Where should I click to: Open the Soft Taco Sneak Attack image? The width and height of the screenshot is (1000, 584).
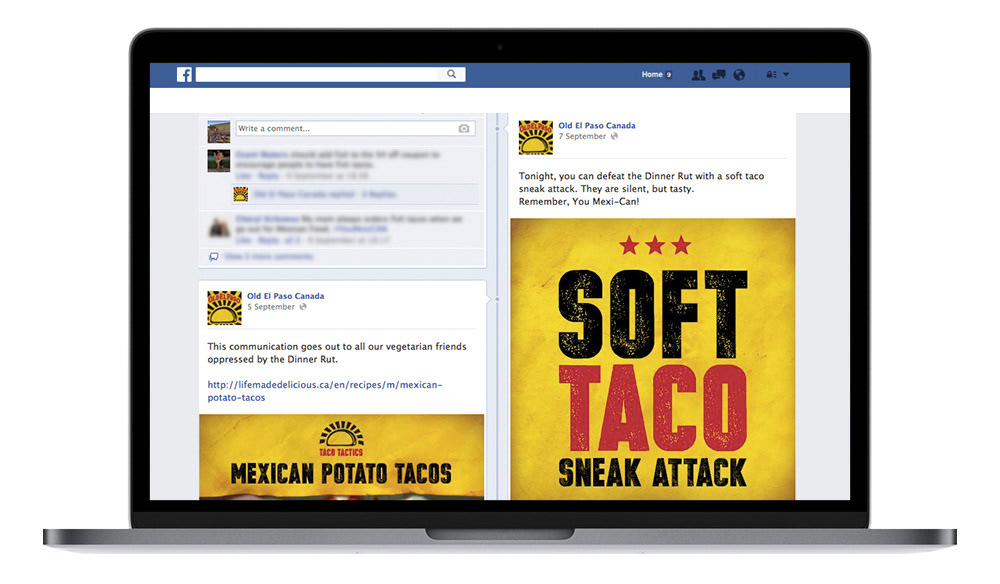pyautogui.click(x=652, y=359)
